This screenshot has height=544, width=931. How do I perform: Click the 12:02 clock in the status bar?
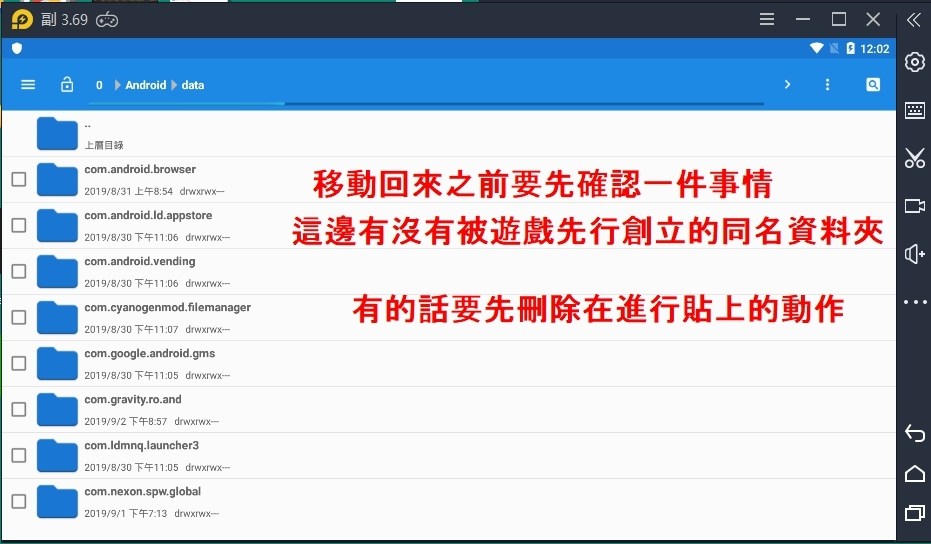[875, 49]
